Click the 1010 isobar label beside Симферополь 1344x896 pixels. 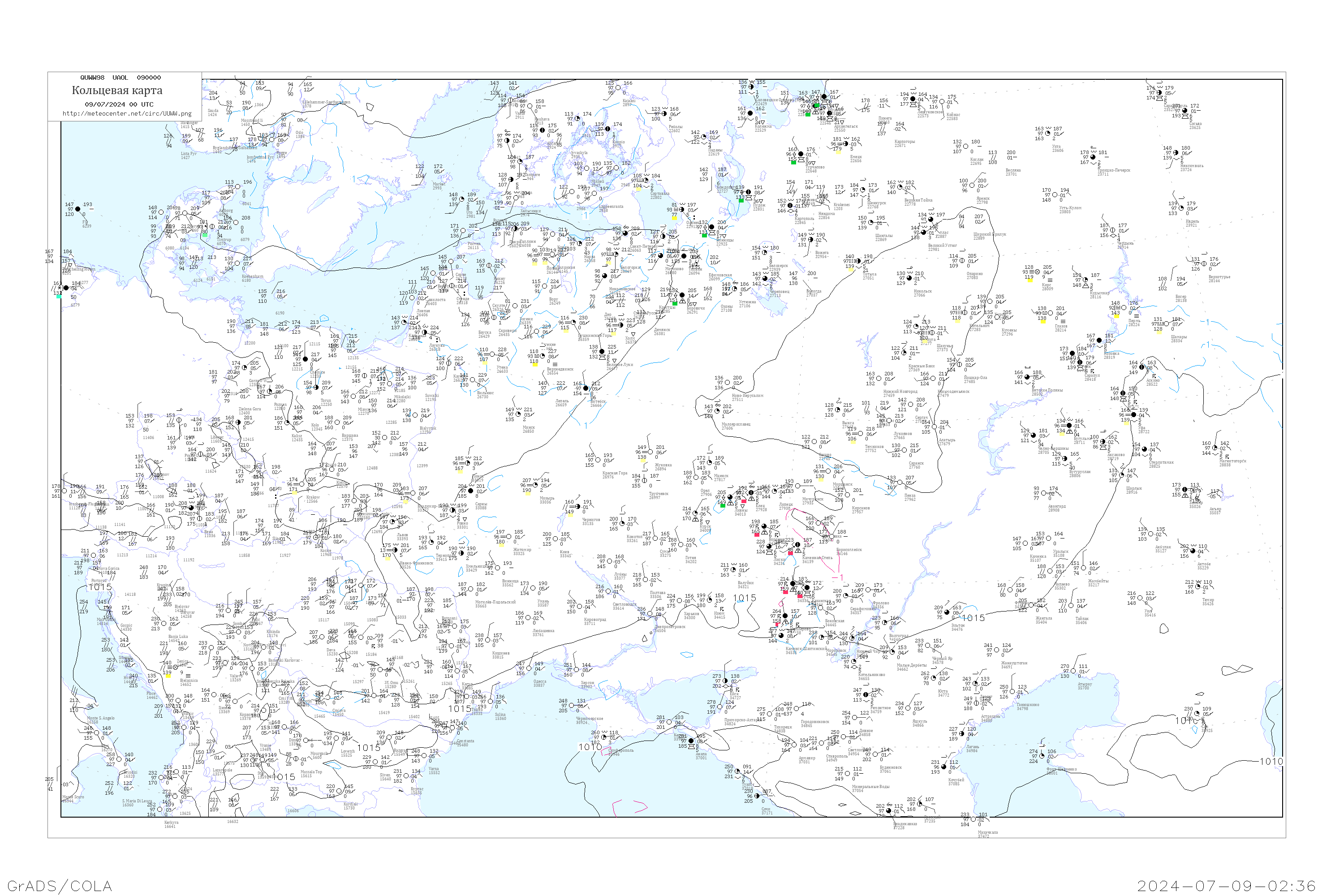click(x=590, y=747)
